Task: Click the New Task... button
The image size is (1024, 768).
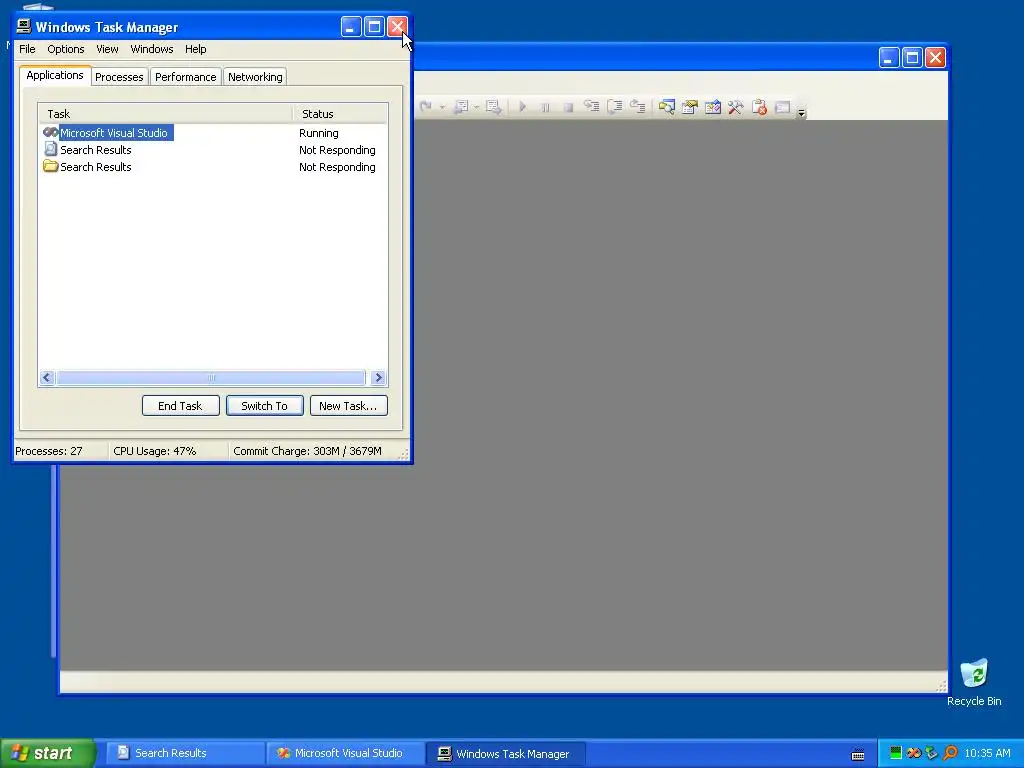Action: point(349,406)
